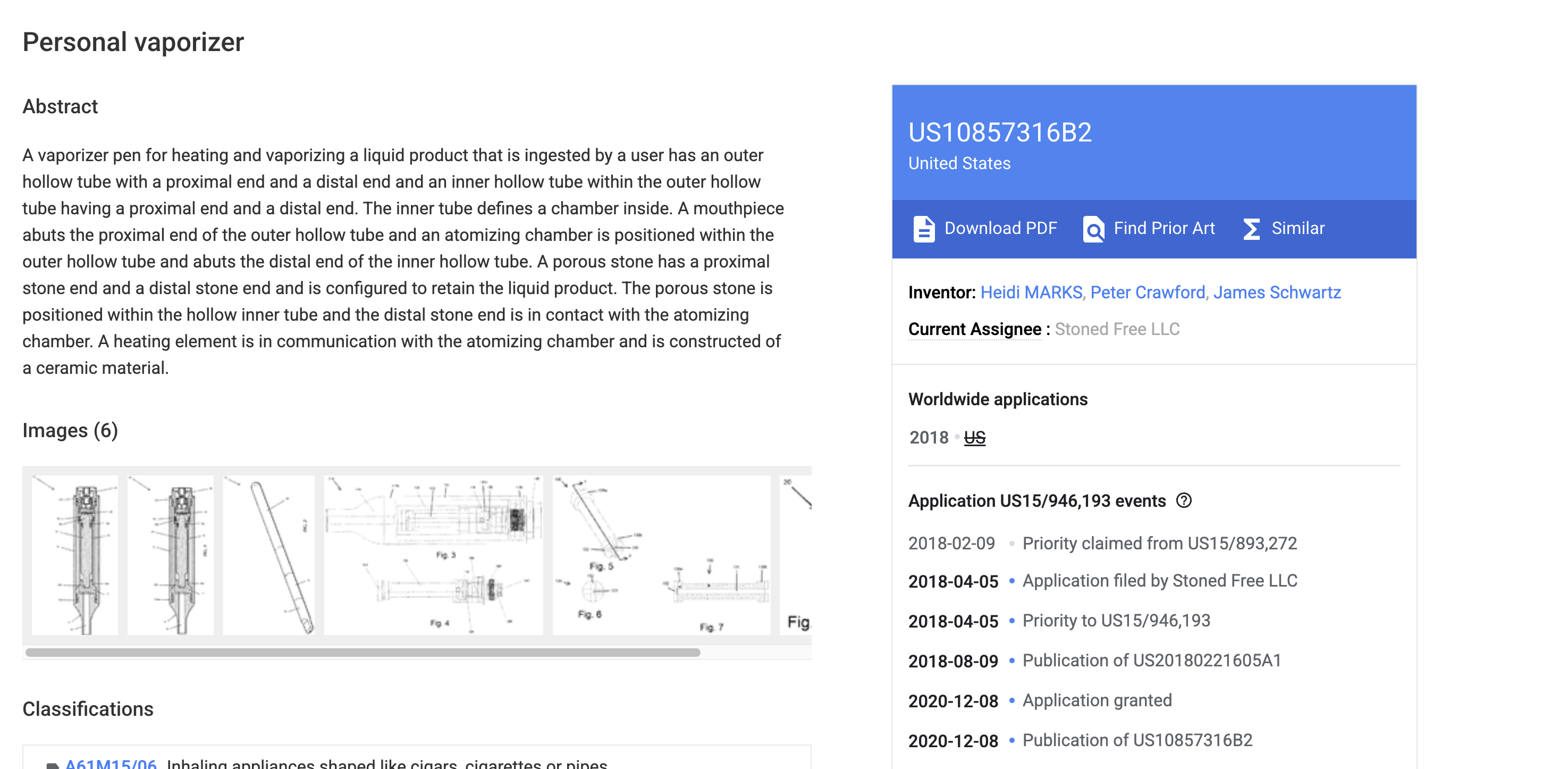Click the 'Abstract' heading
1568x769 pixels.
(60, 106)
